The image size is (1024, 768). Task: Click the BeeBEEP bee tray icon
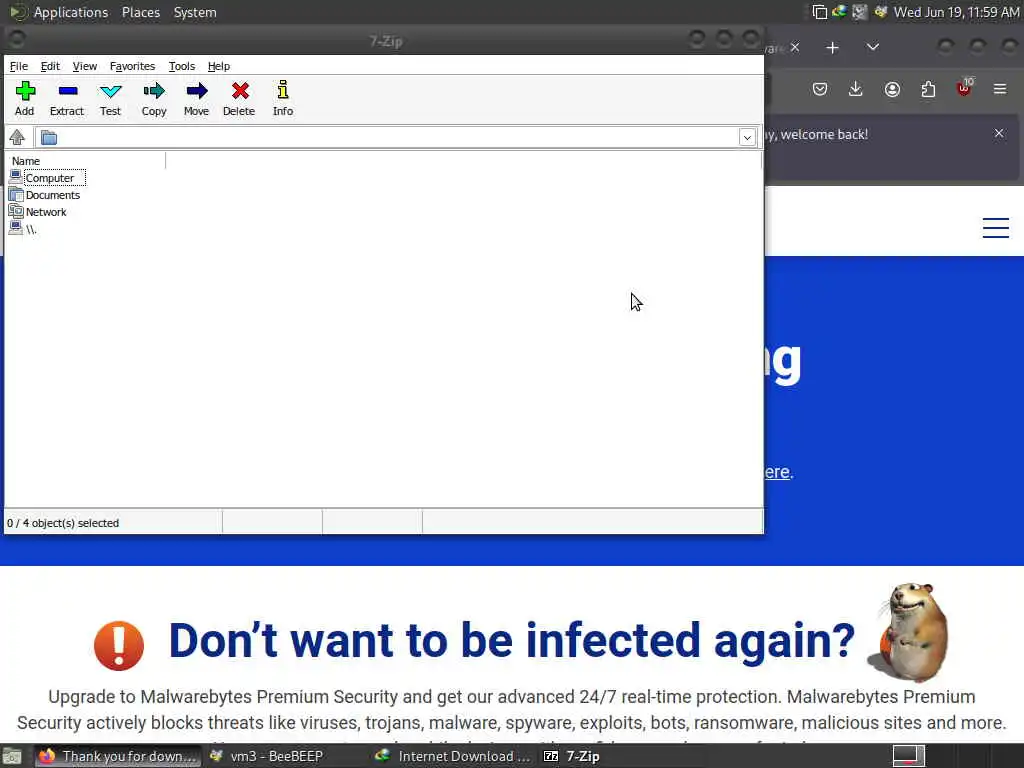pyautogui.click(x=880, y=12)
